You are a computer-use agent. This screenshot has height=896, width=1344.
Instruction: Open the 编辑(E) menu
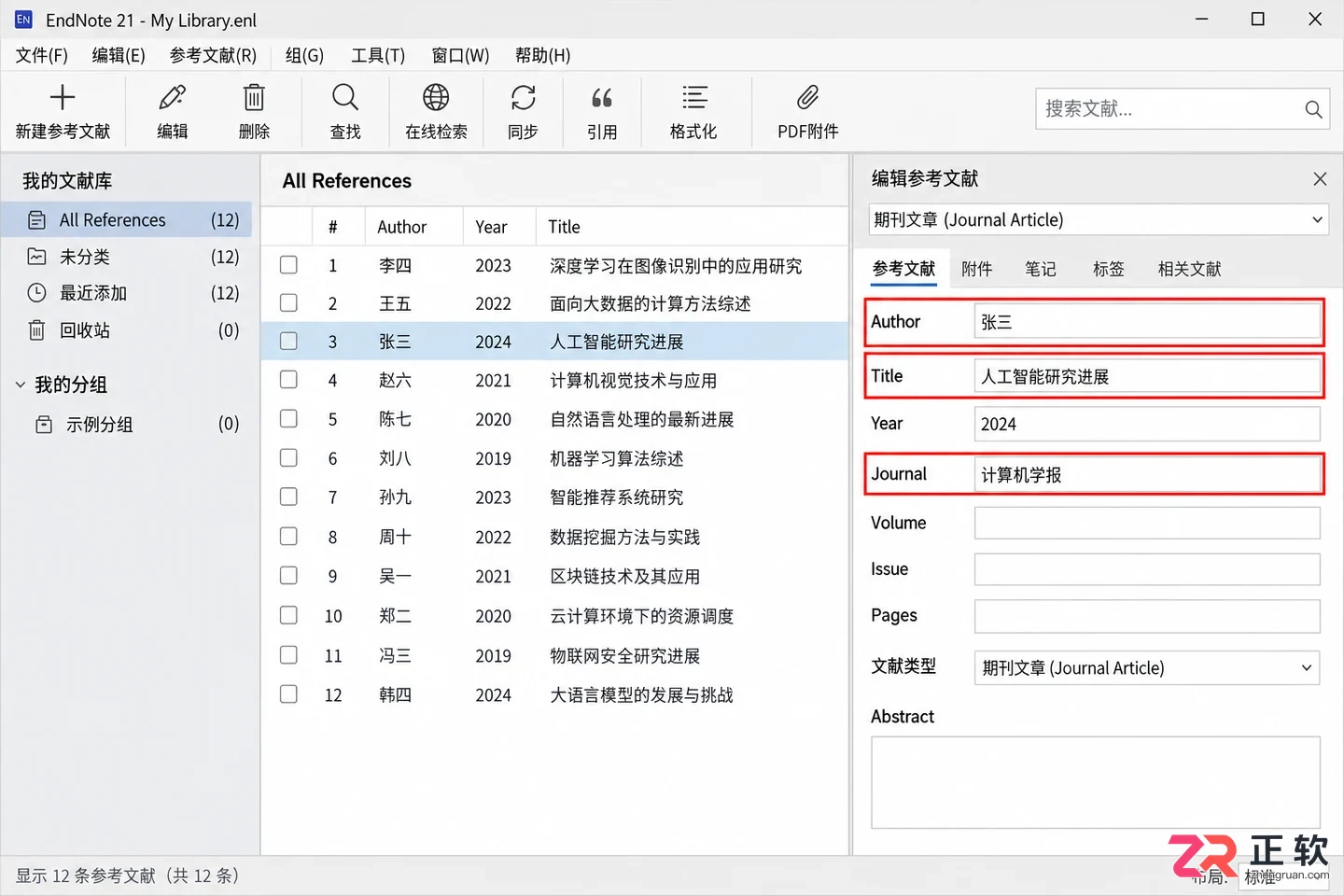tap(119, 56)
